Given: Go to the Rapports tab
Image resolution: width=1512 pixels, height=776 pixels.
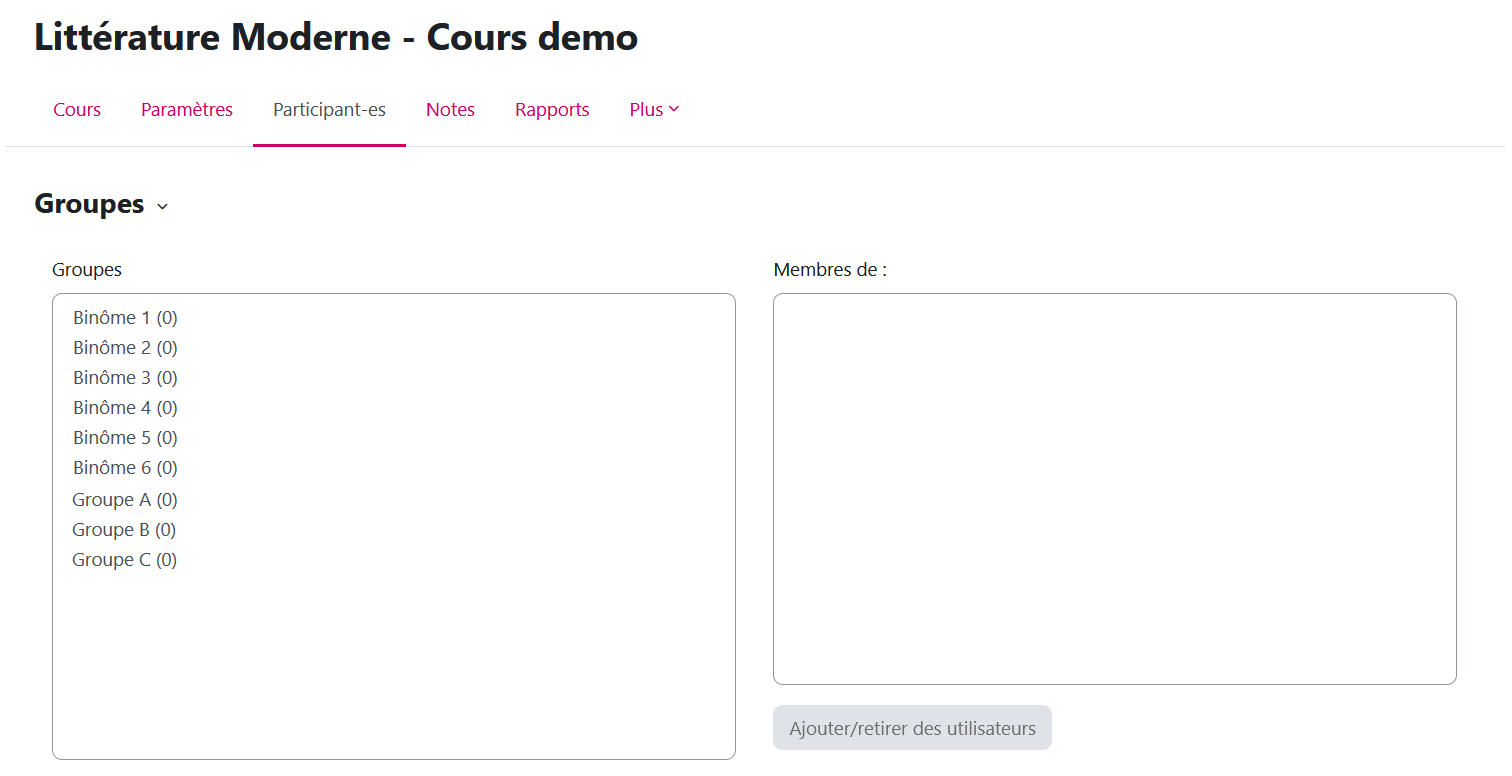Looking at the screenshot, I should pos(552,110).
